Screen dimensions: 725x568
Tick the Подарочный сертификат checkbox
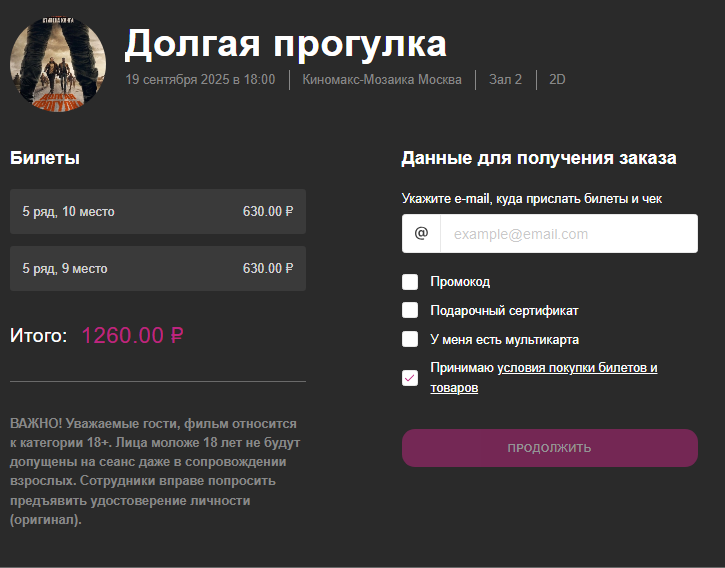(410, 310)
